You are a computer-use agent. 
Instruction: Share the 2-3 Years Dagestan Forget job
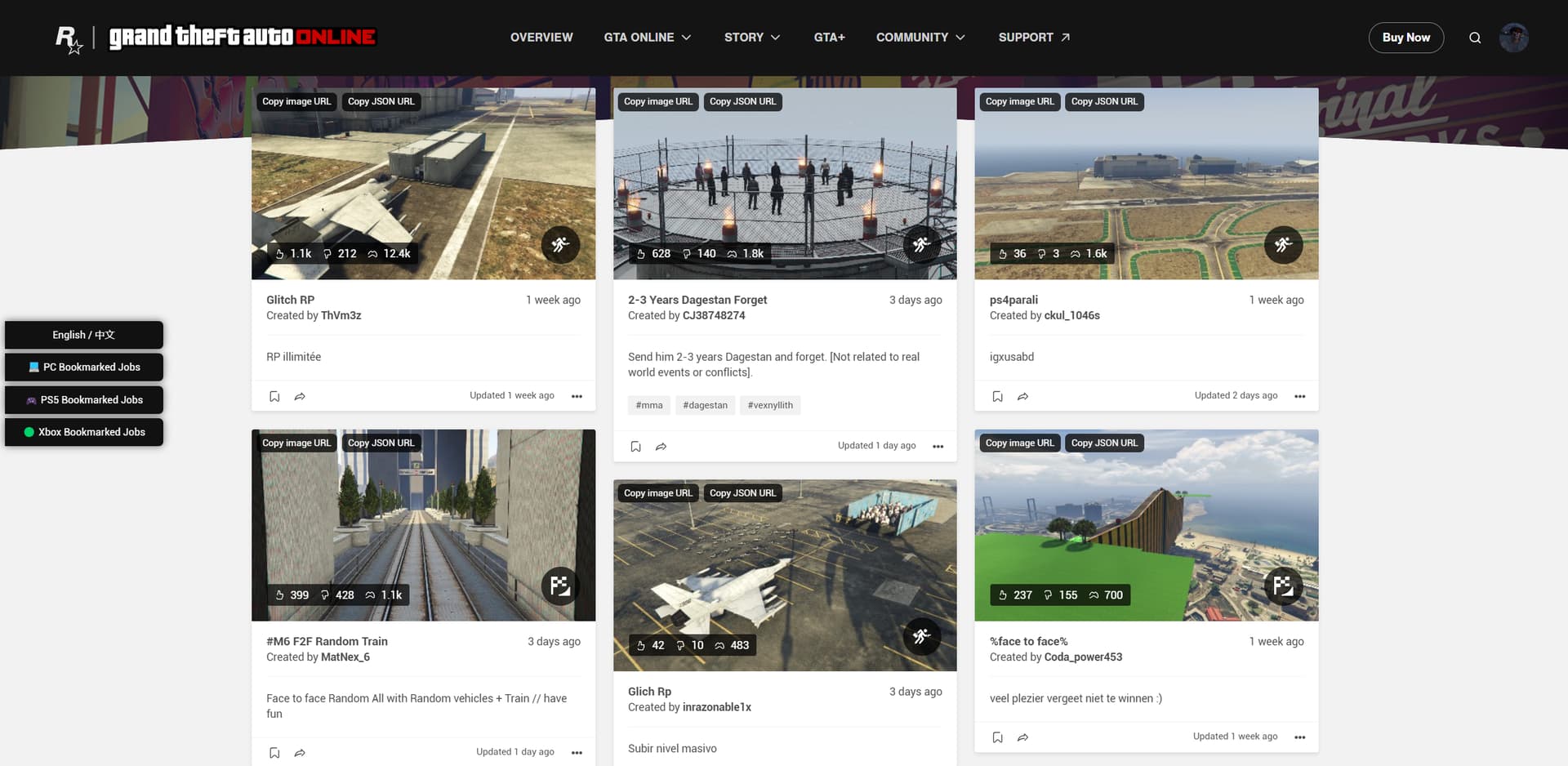661,446
